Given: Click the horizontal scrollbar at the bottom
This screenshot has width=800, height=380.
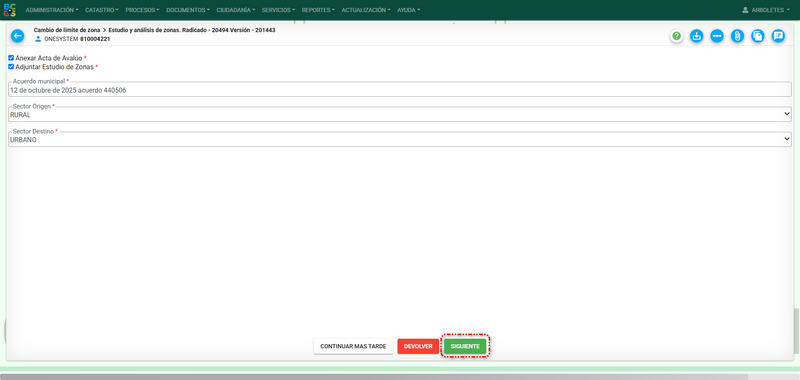Looking at the screenshot, I should tap(374, 376).
